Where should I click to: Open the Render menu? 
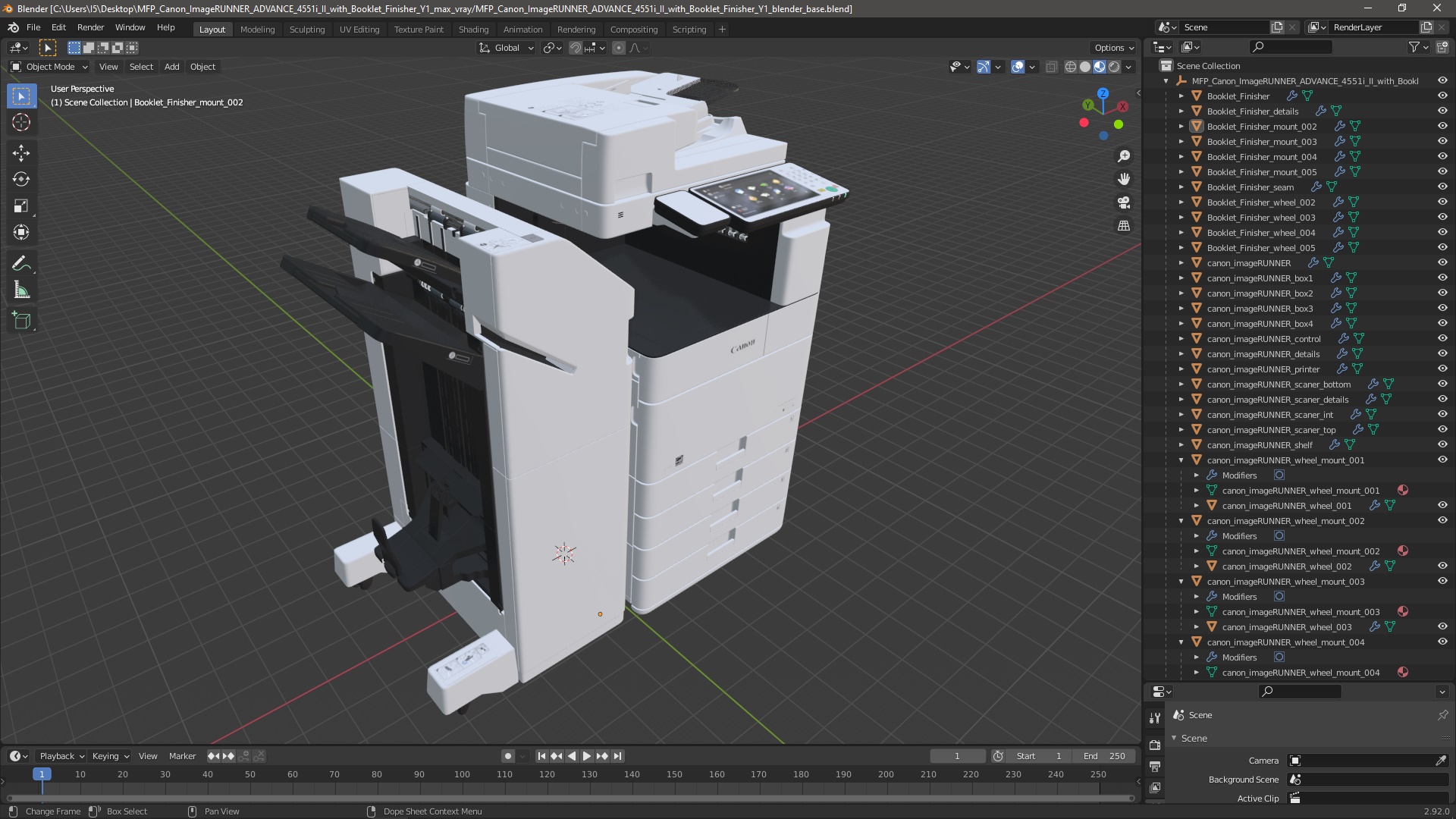[x=90, y=27]
